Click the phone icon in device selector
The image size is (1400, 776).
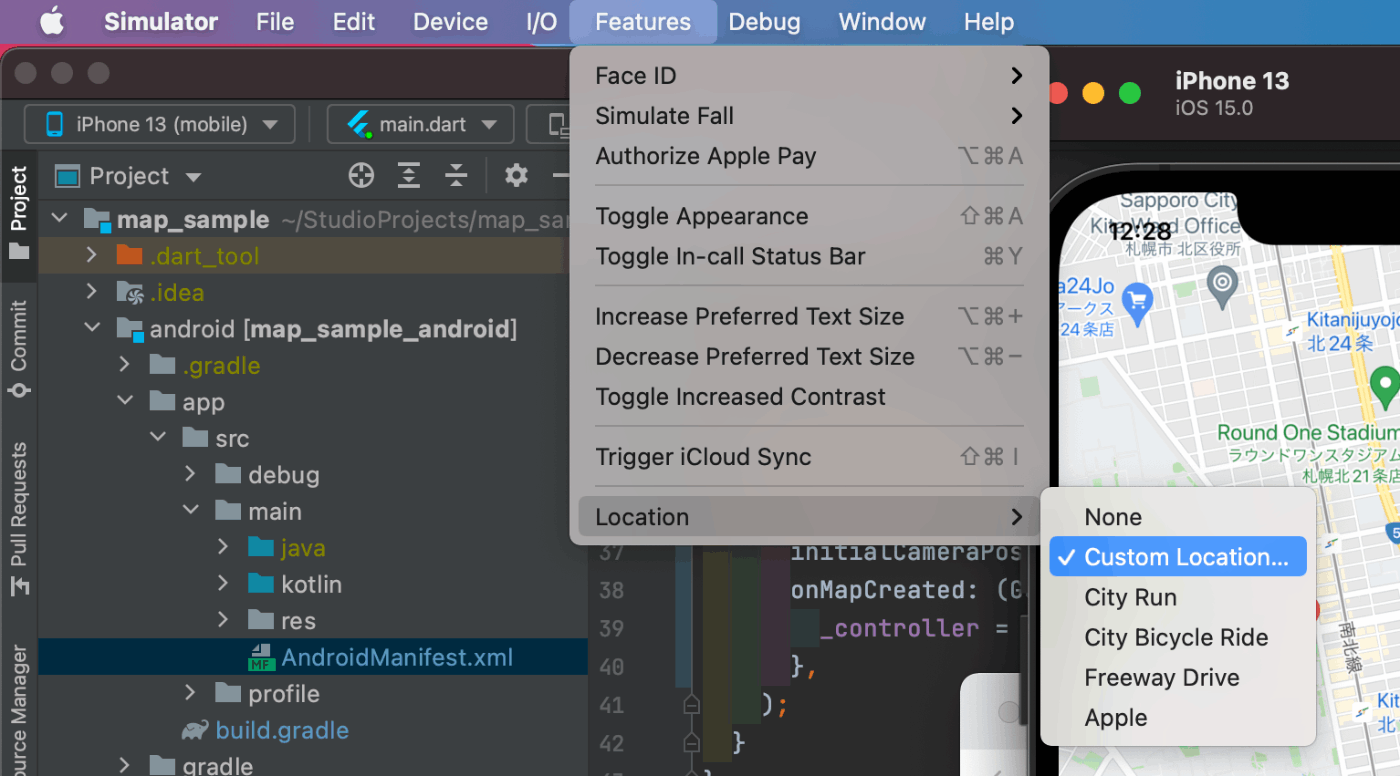55,124
